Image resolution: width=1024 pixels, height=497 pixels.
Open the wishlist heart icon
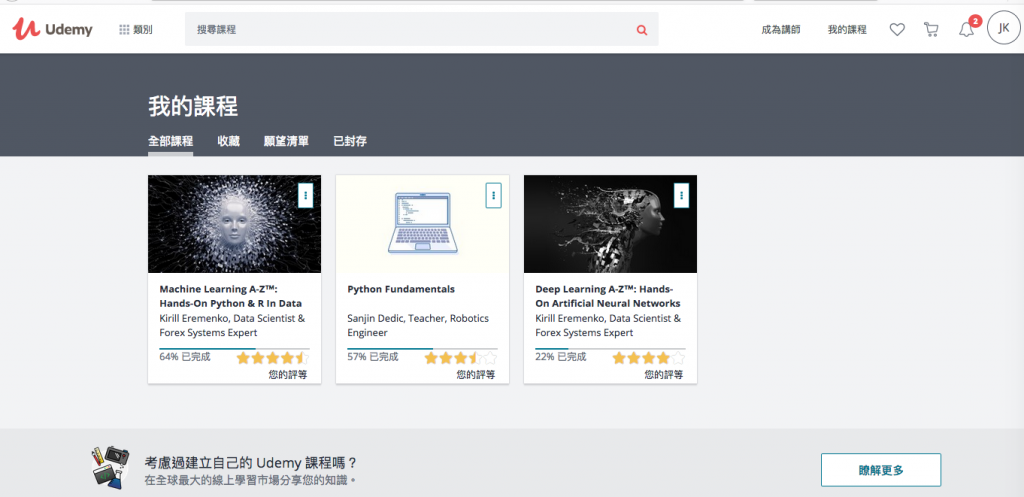coord(897,29)
